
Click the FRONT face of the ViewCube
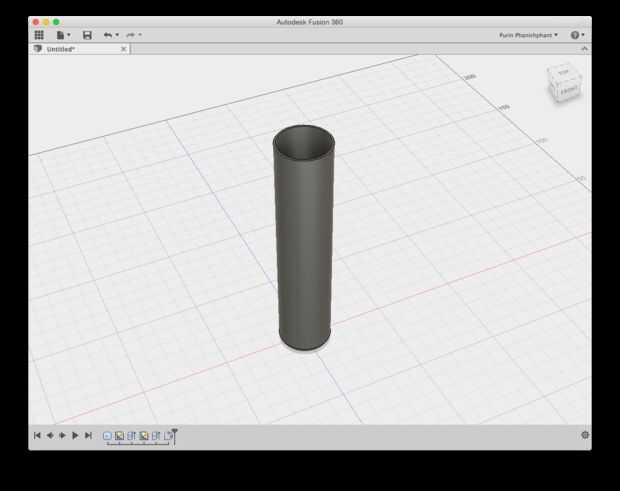pos(569,91)
